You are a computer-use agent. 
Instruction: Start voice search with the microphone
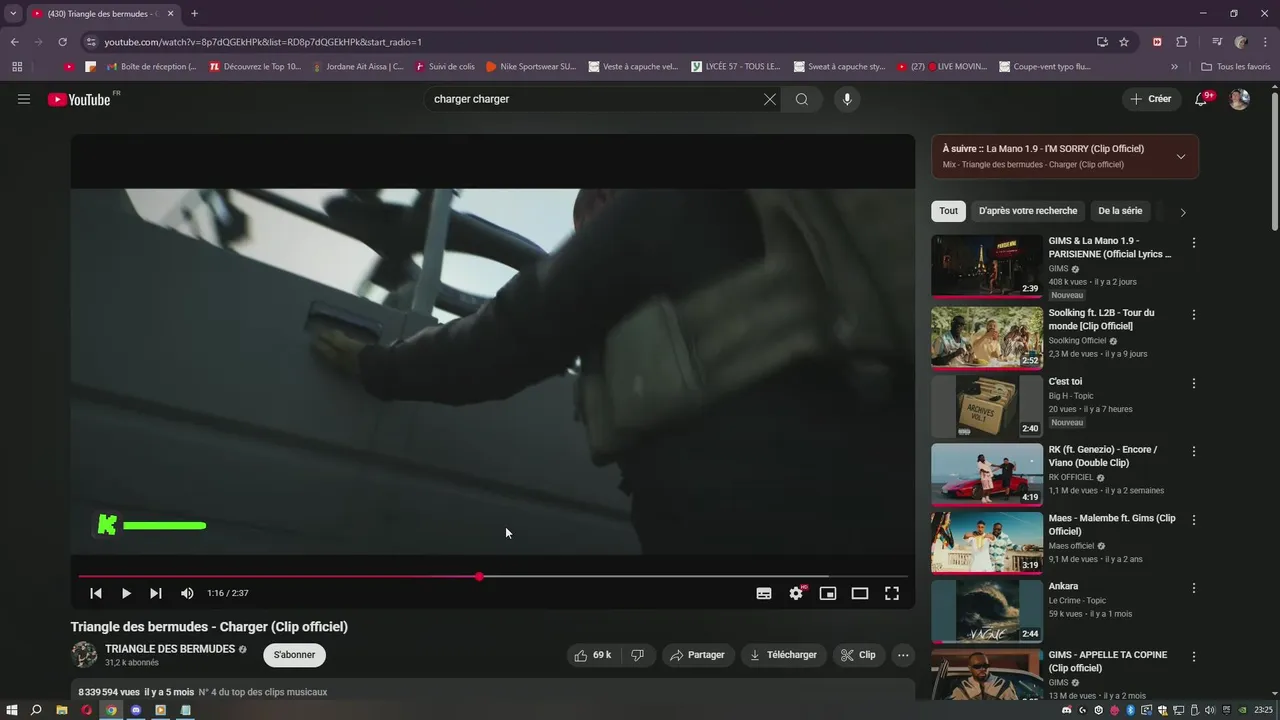pos(847,99)
